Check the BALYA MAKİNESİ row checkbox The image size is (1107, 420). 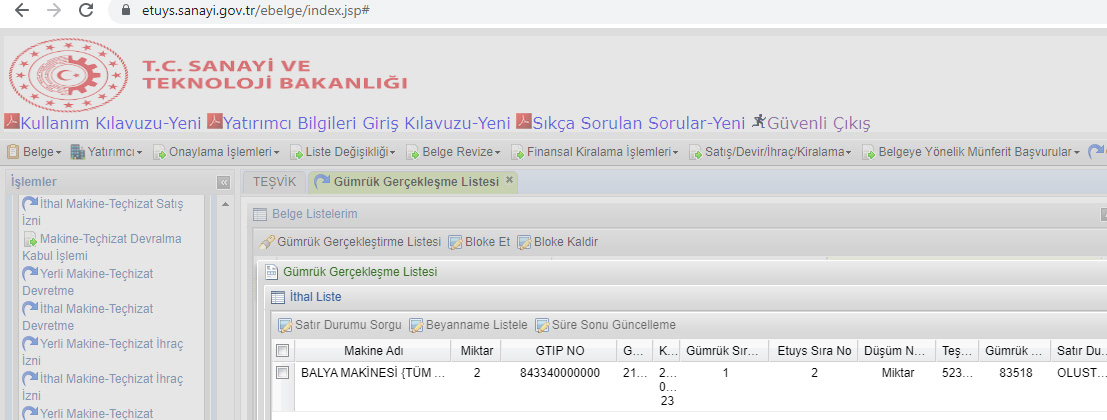[x=282, y=373]
